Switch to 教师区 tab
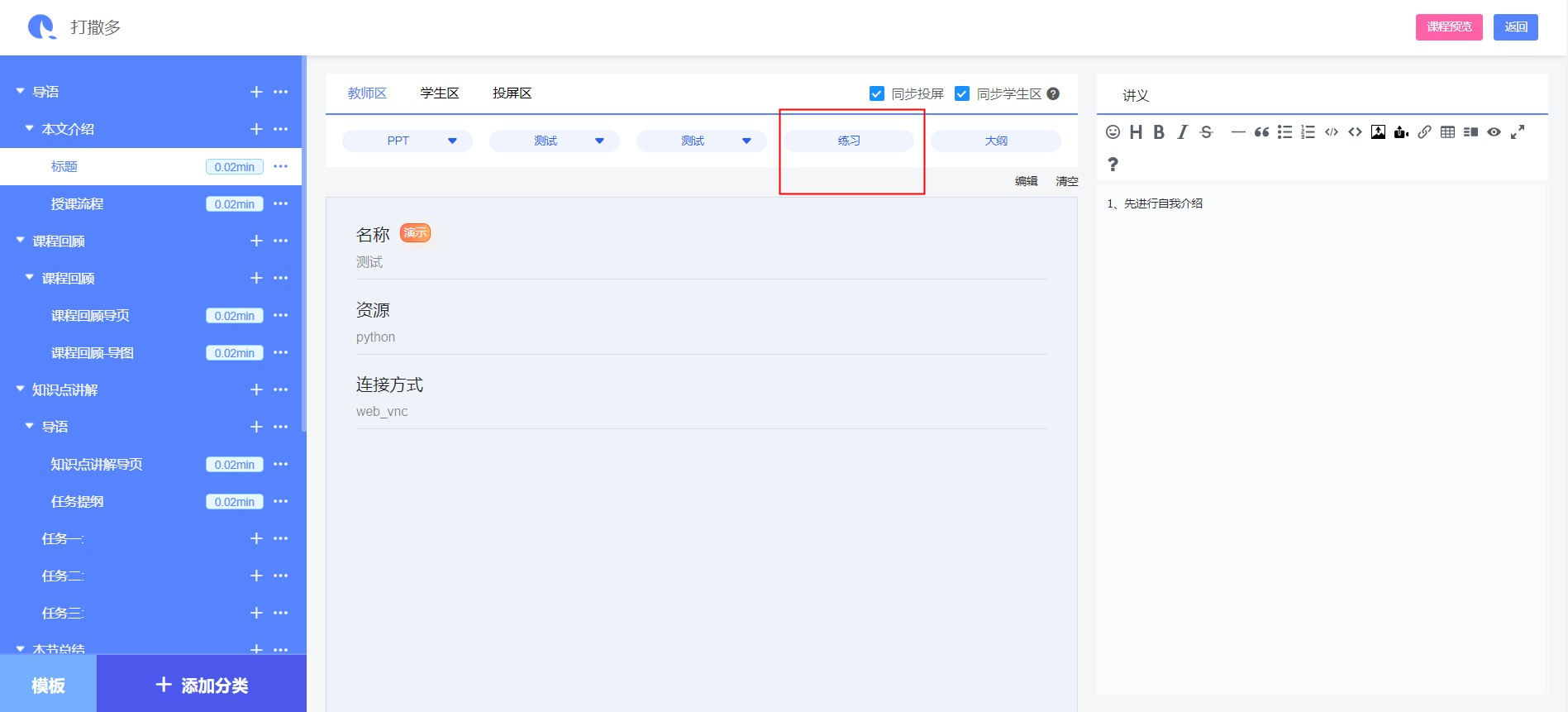 point(367,93)
